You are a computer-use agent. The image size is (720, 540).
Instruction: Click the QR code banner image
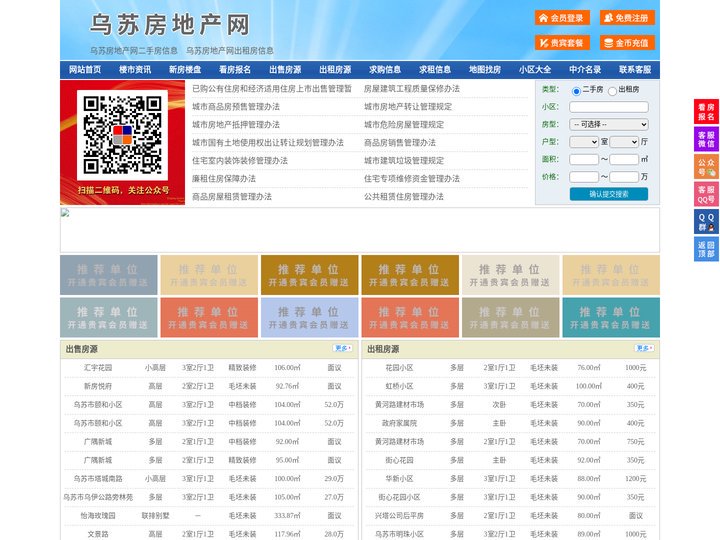123,142
